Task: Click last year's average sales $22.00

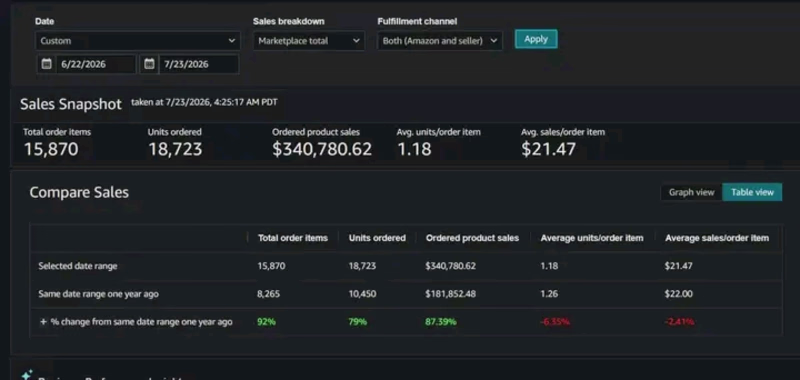Action: tap(679, 294)
